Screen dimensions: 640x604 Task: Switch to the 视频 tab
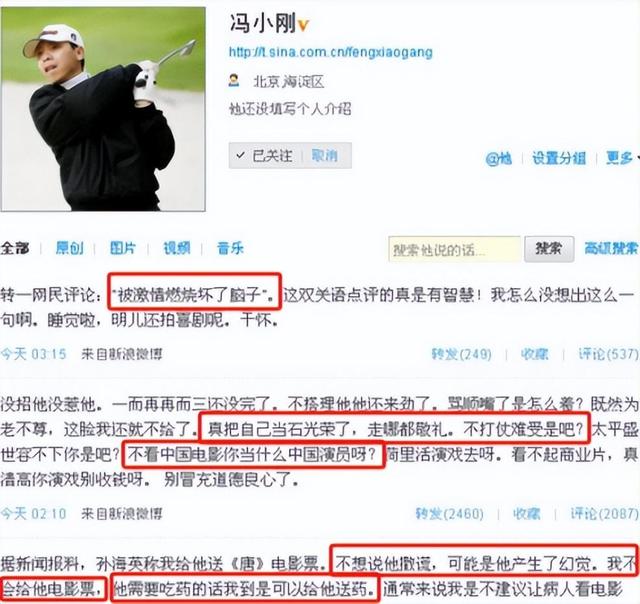[177, 248]
